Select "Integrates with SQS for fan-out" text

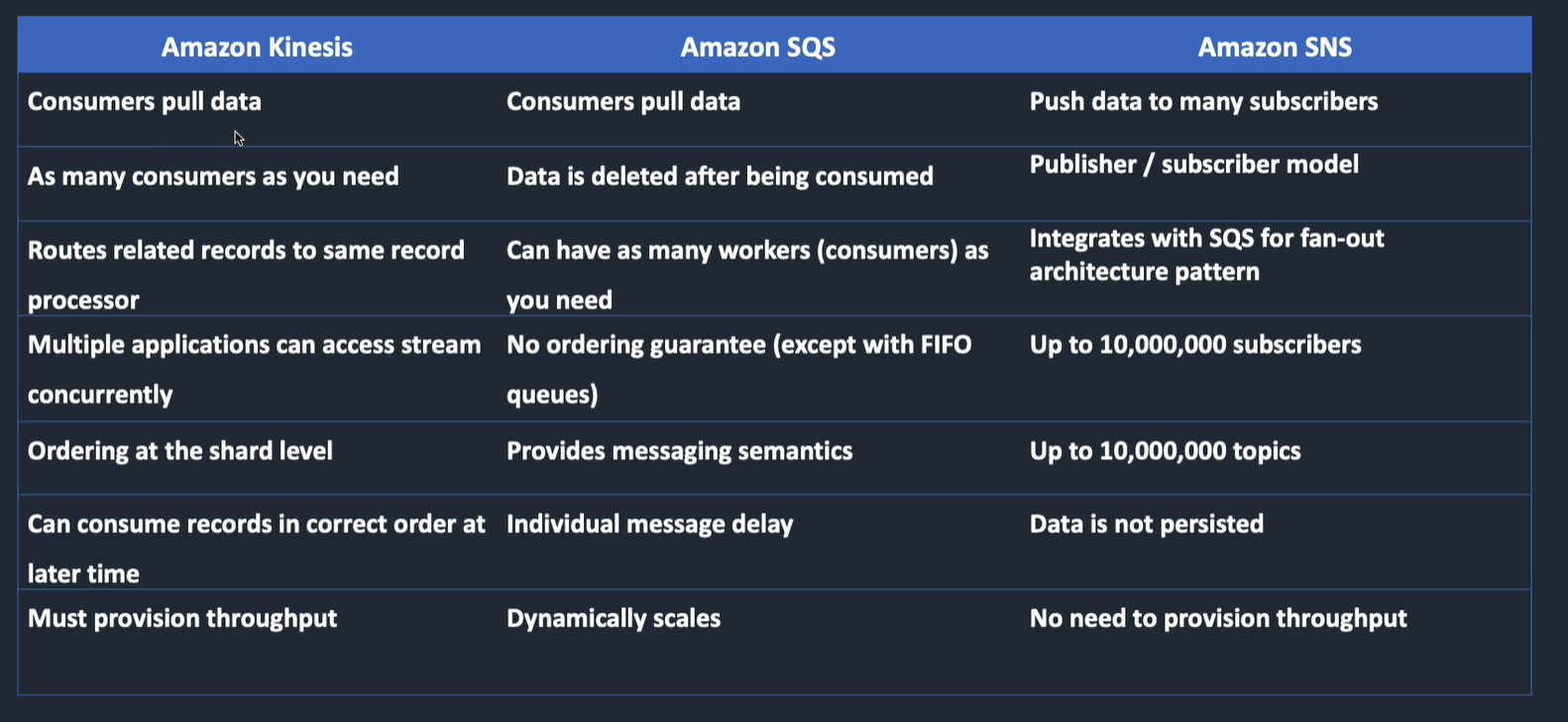click(x=1206, y=239)
